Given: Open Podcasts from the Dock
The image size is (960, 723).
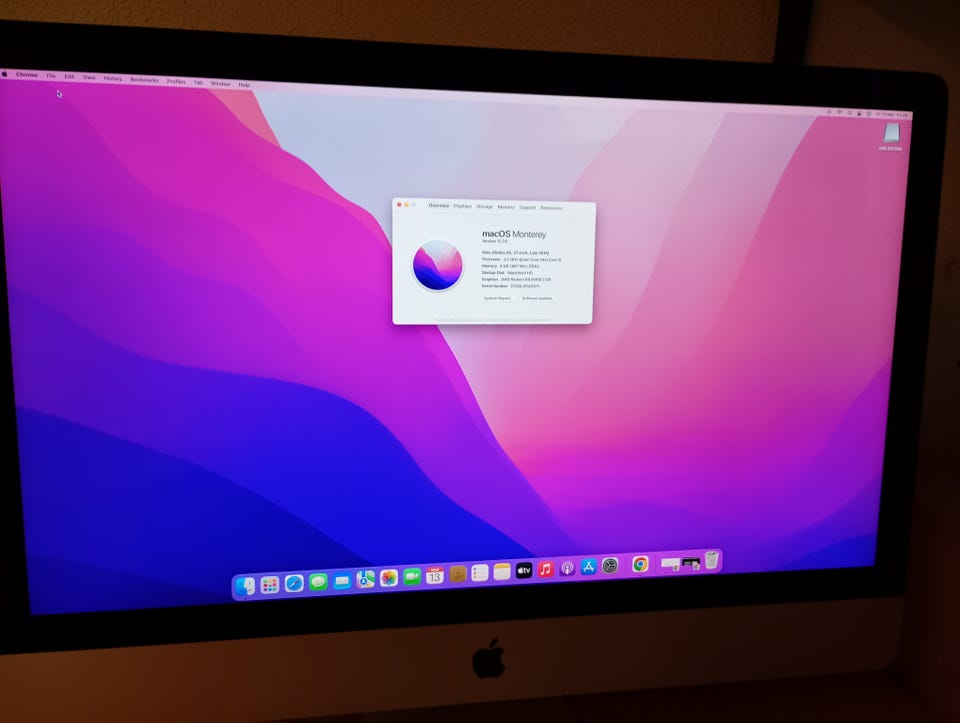Looking at the screenshot, I should (x=567, y=568).
